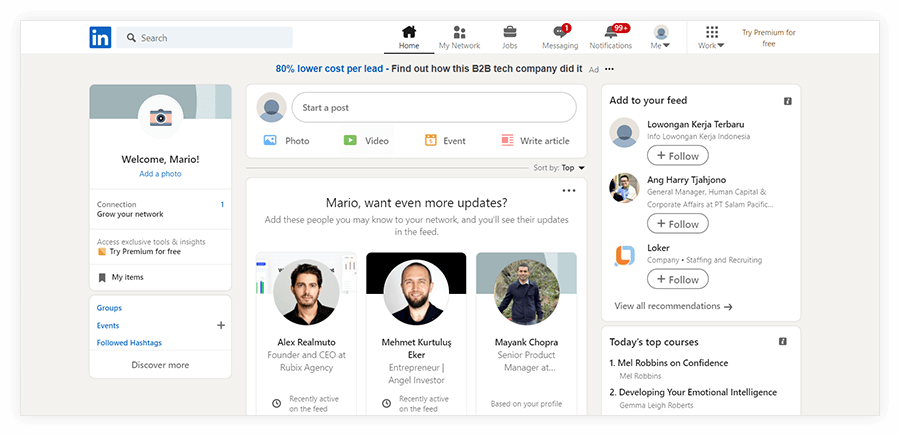Viewport: 899px width, 435px height.
Task: Add a Video to post
Action: pos(366,140)
